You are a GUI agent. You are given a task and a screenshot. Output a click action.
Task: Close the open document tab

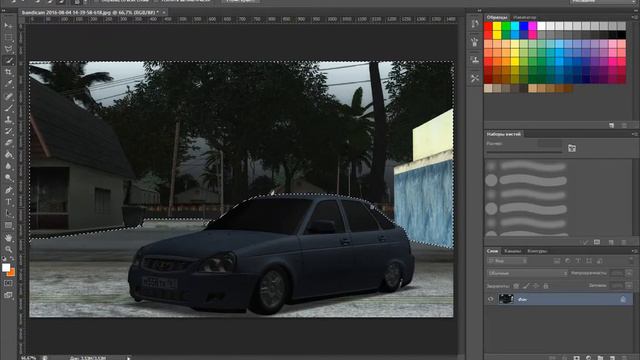(164, 13)
